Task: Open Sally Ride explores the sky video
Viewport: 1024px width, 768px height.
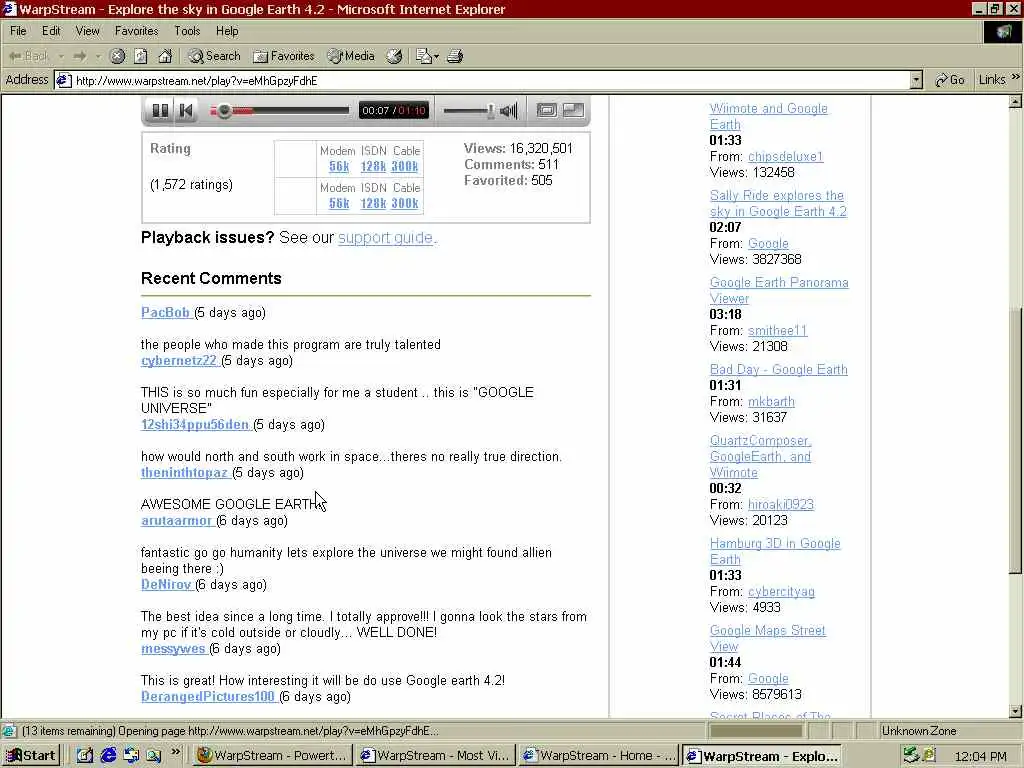Action: click(x=778, y=203)
